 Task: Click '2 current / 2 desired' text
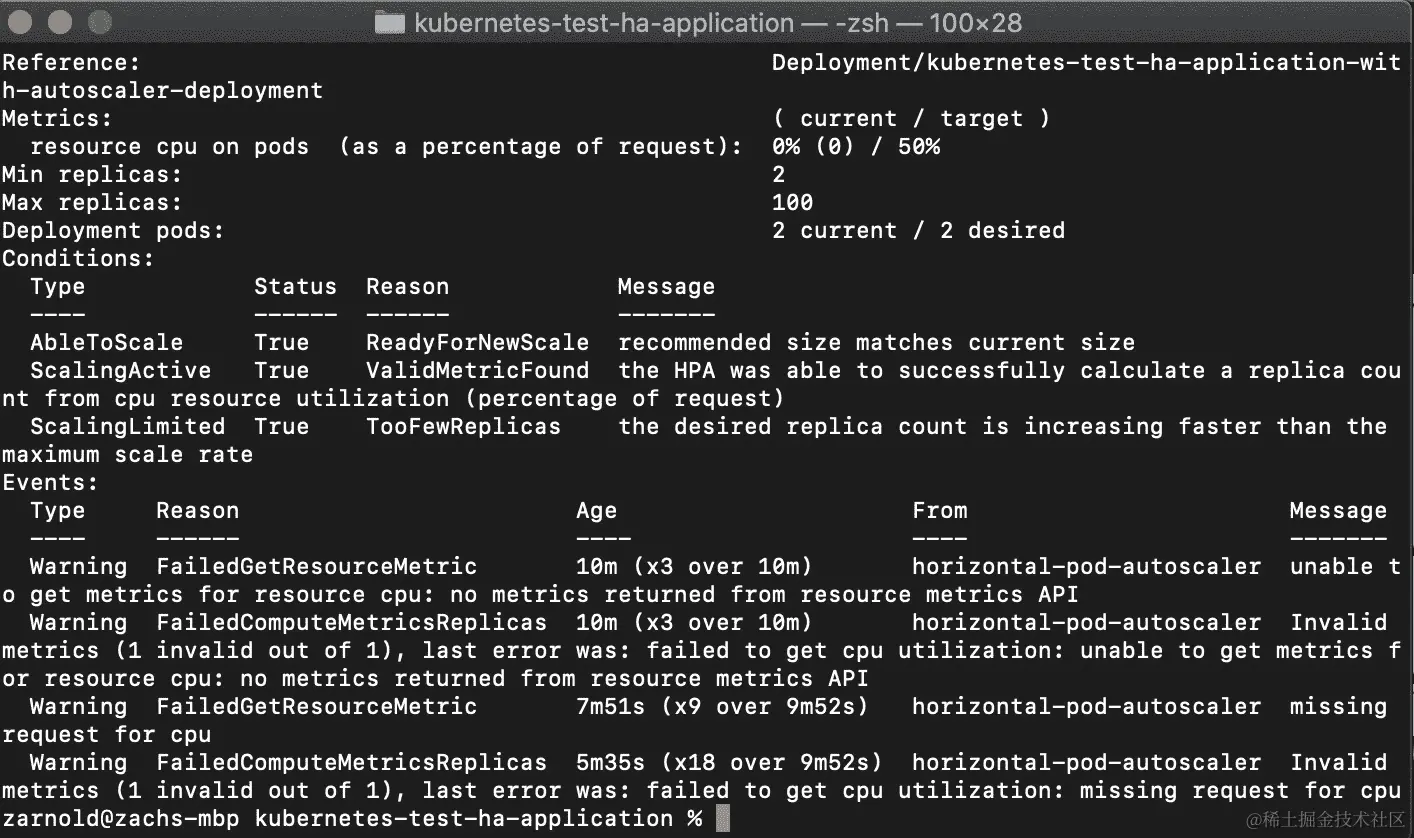pos(919,231)
